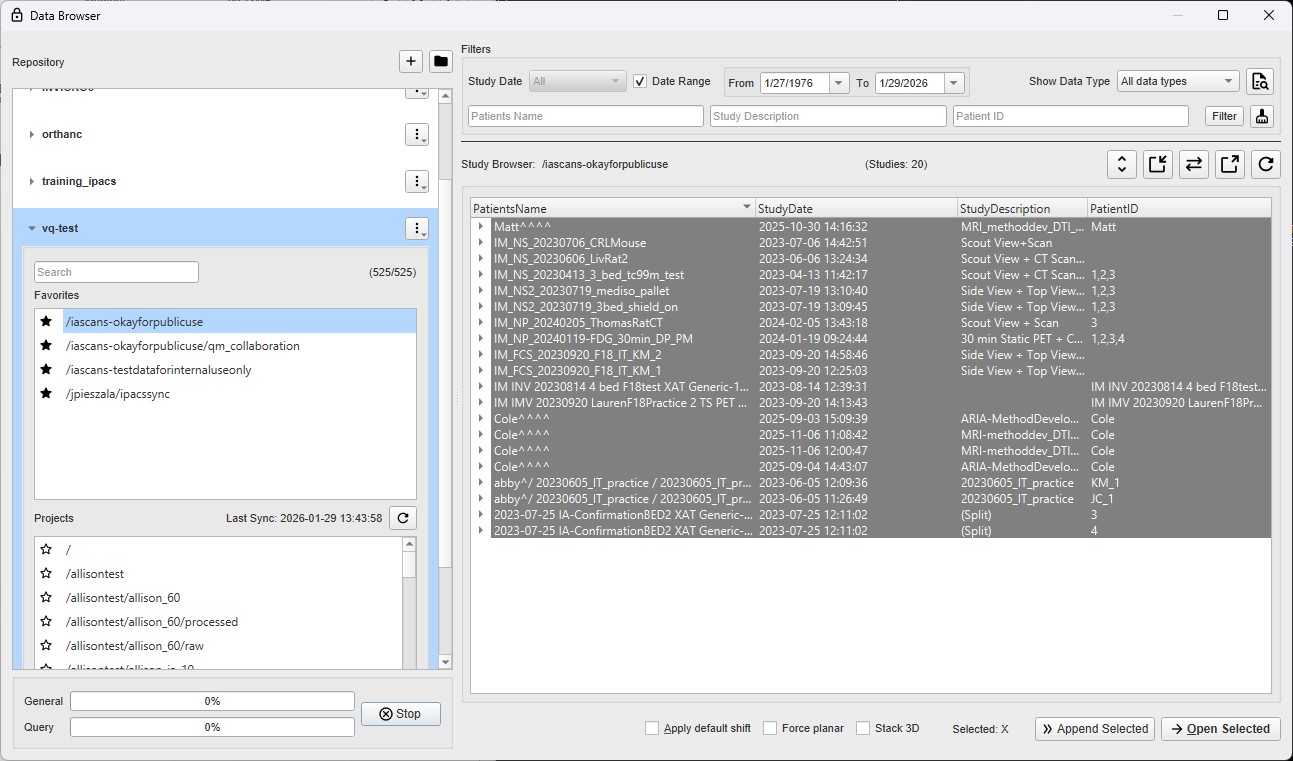1293x761 pixels.
Task: Click the transfer swap-arrows icon
Action: tap(1193, 164)
